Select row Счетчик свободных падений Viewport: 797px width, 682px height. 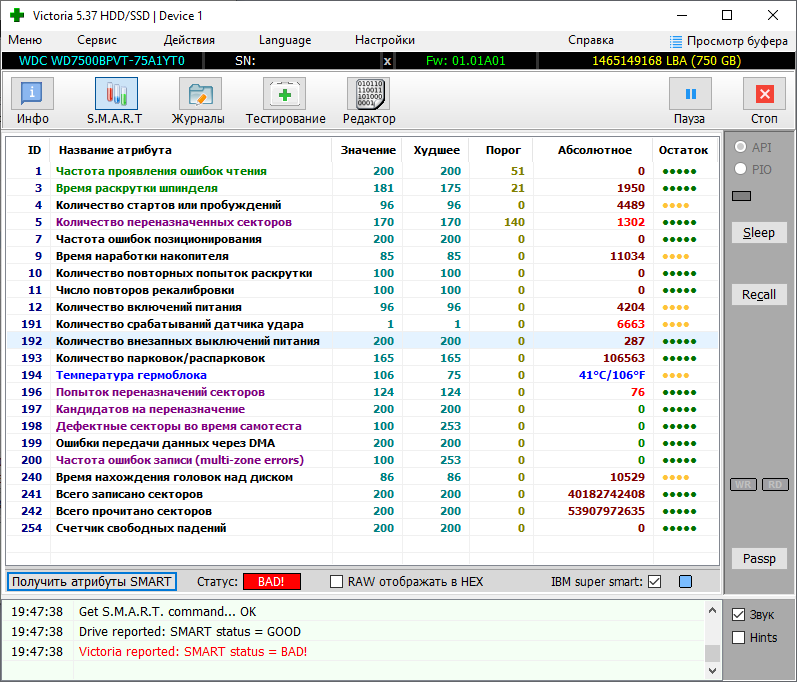point(362,528)
